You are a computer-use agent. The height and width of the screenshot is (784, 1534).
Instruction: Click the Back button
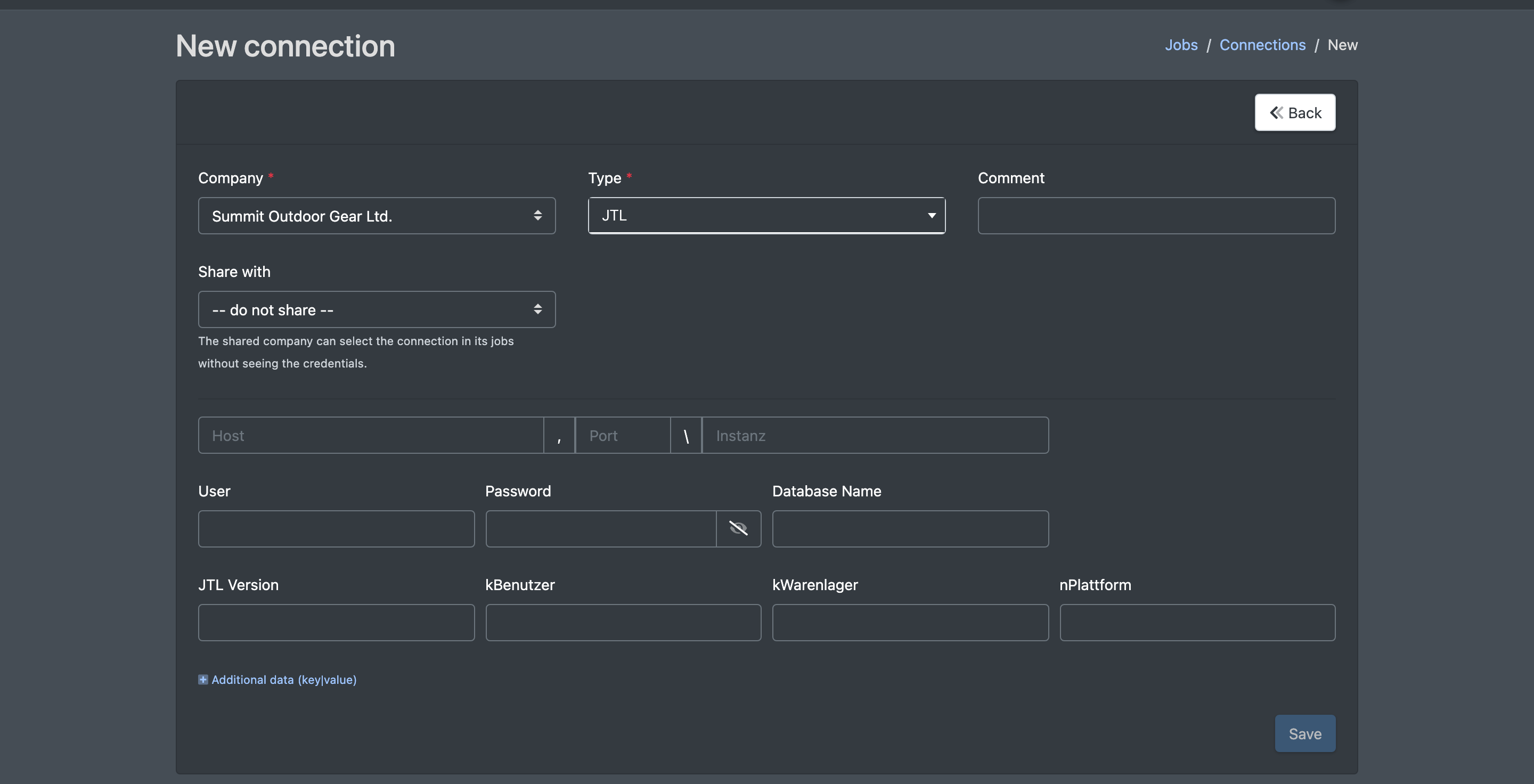(x=1295, y=112)
